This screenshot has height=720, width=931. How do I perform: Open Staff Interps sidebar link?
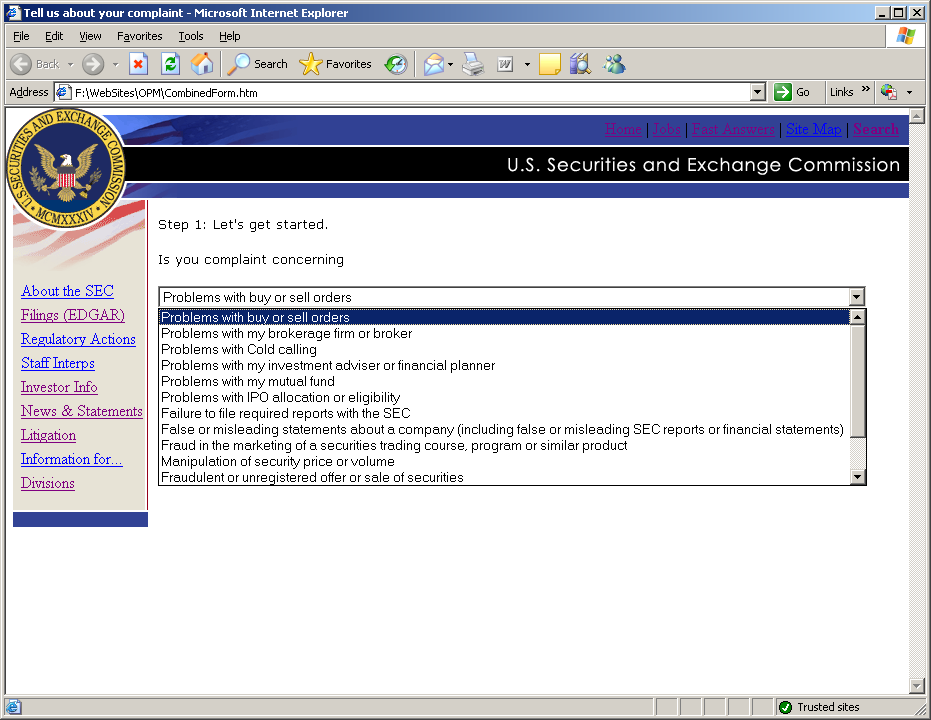tap(58, 363)
